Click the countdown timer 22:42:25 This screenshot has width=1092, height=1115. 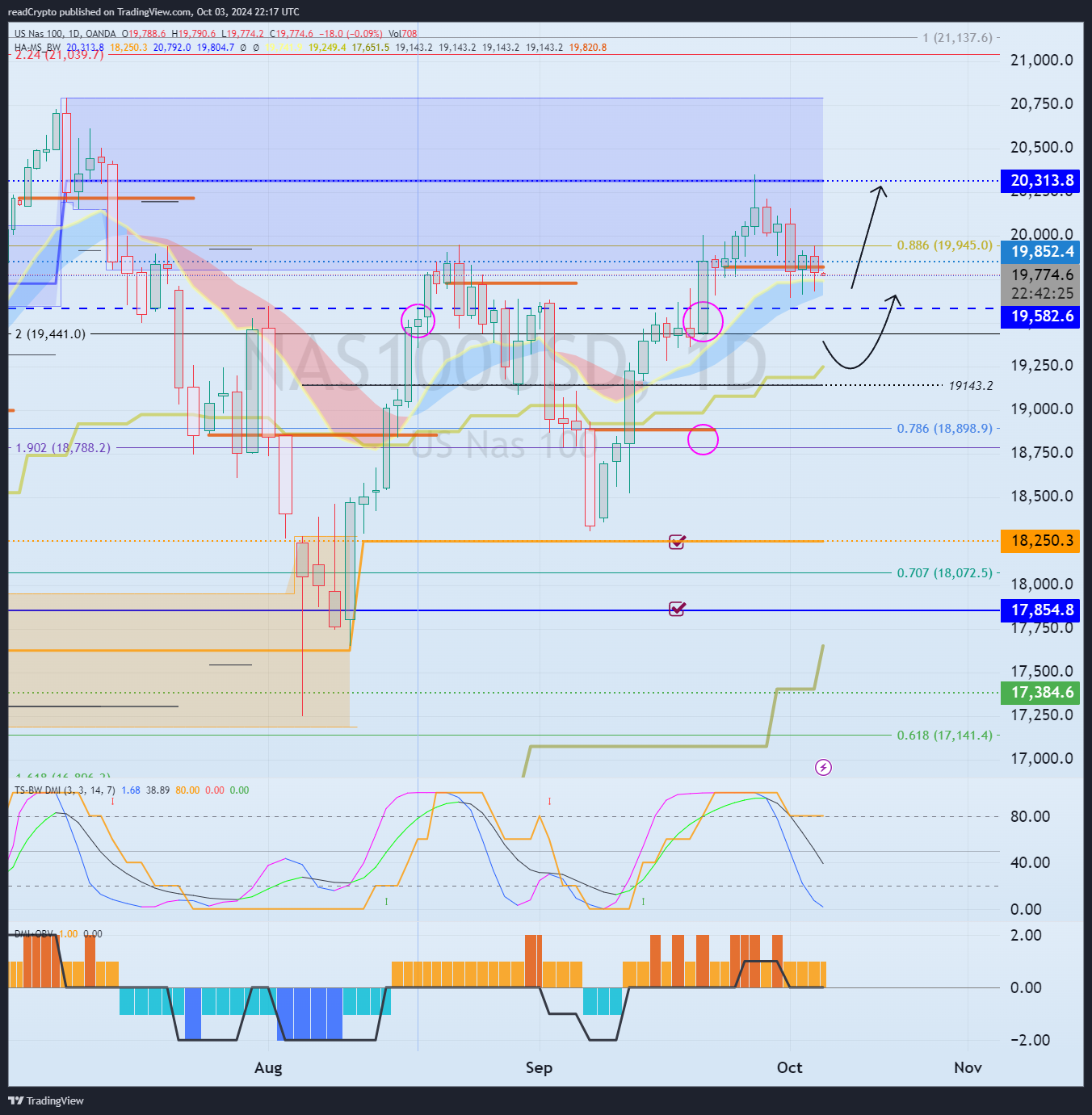(1040, 294)
